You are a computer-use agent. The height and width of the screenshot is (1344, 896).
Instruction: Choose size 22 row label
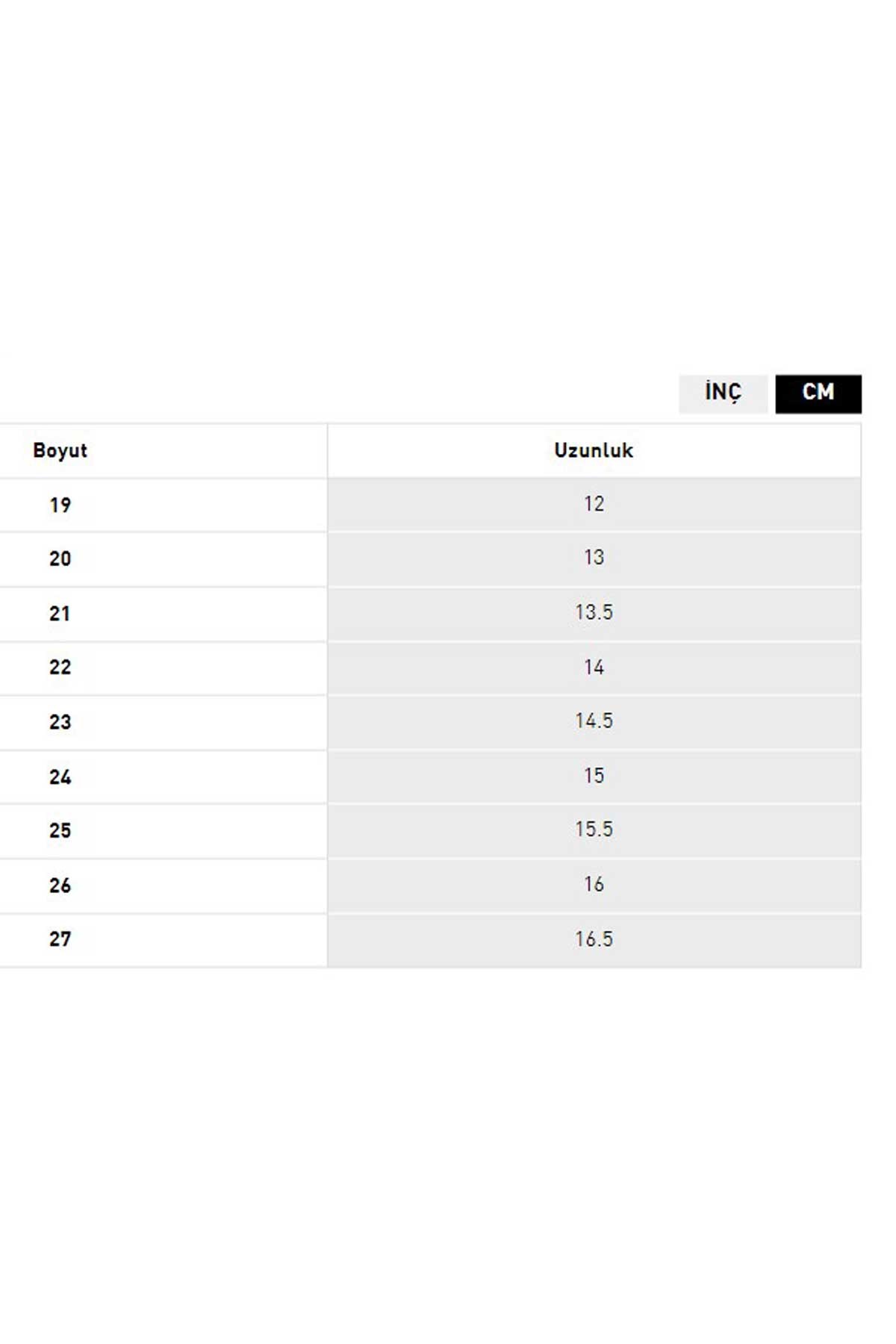pos(60,668)
